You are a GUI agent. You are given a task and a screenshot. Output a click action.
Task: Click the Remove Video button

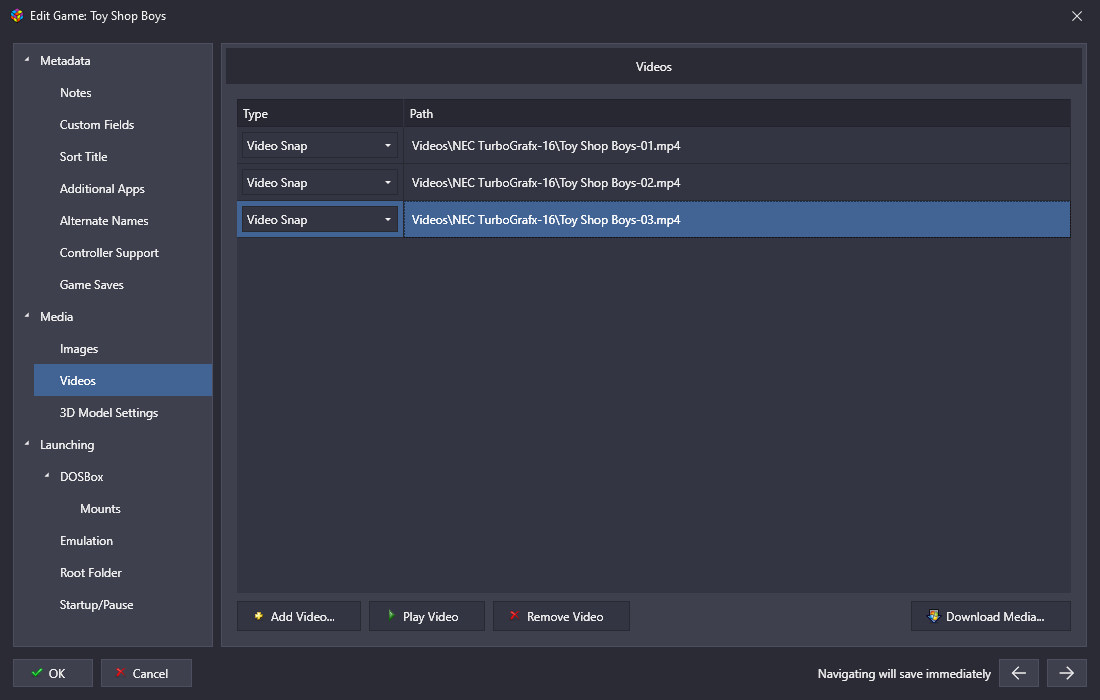(x=561, y=616)
